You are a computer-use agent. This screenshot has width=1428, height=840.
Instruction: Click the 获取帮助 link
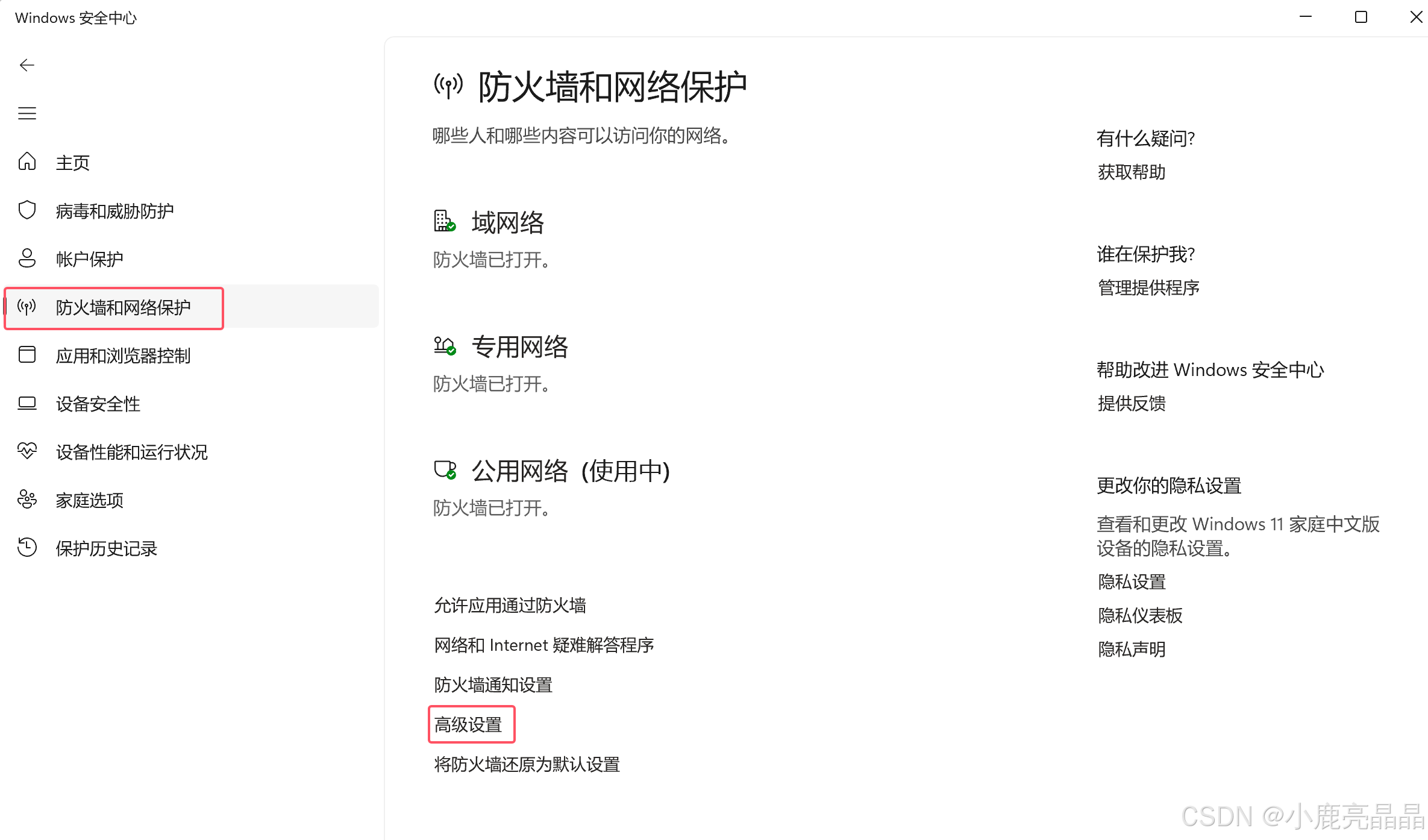(1131, 172)
